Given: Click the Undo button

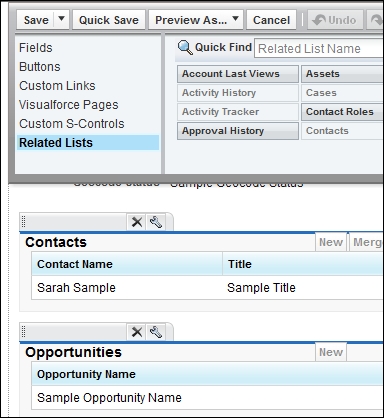Looking at the screenshot, I should (x=335, y=20).
